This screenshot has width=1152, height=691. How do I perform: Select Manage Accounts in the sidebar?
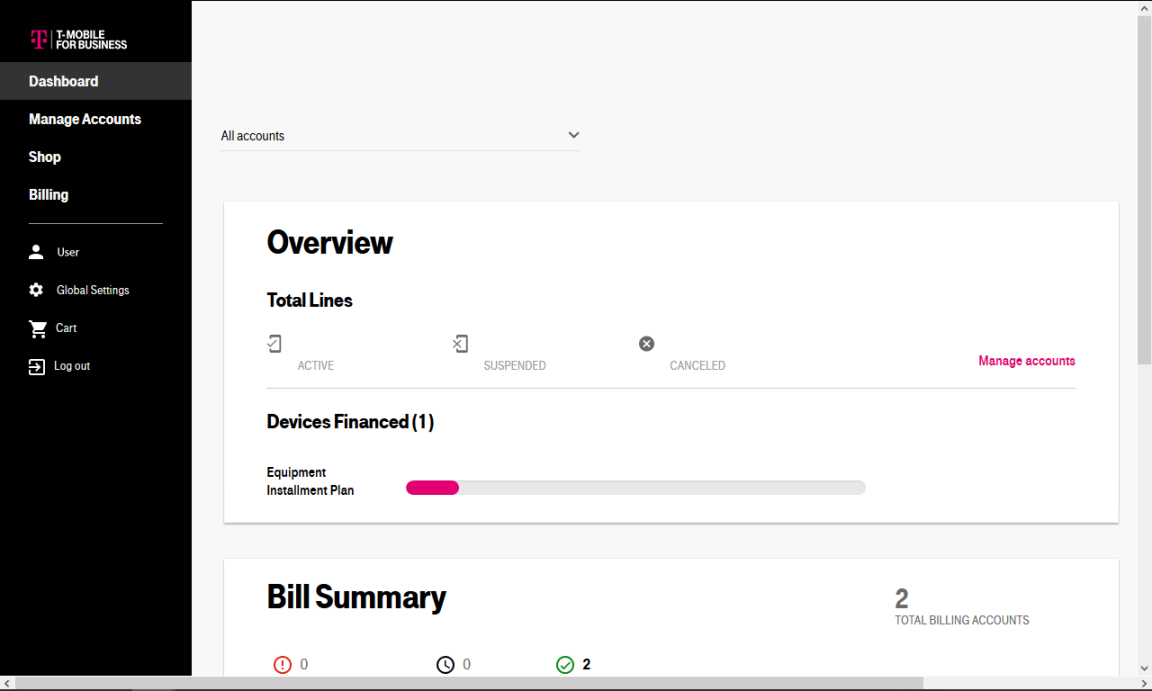click(x=84, y=119)
